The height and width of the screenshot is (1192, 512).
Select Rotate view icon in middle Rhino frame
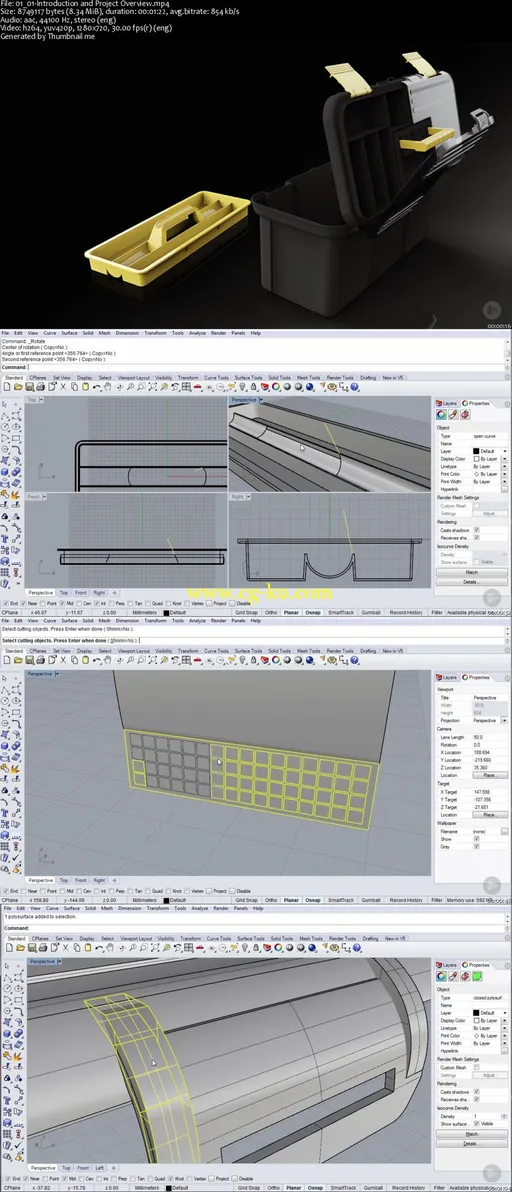coord(121,661)
